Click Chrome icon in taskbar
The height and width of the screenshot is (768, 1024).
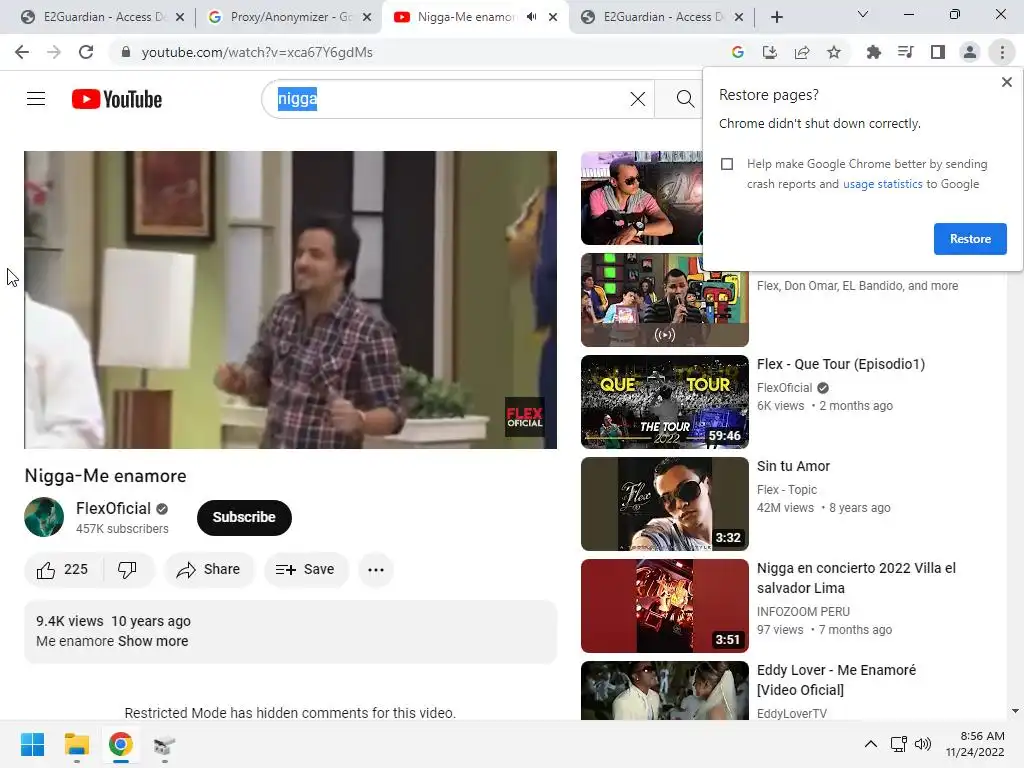(x=120, y=744)
